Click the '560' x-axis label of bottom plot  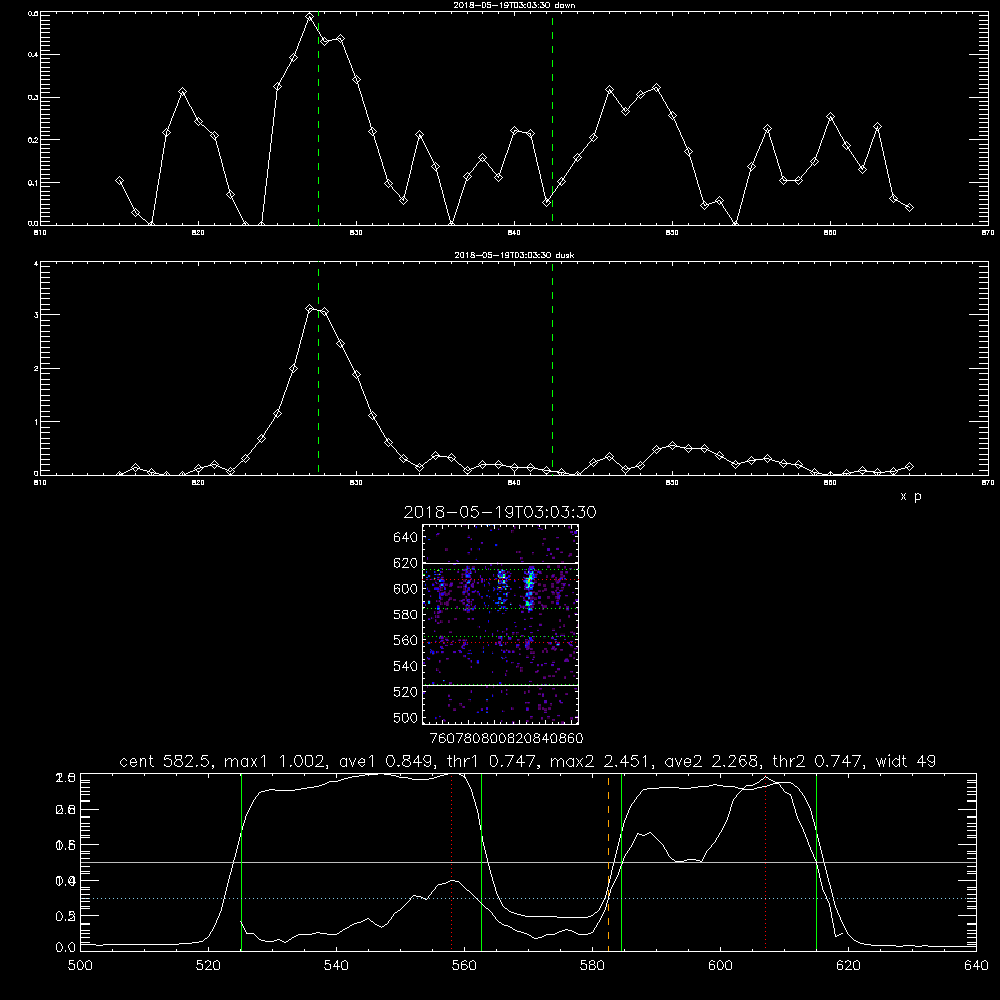click(x=464, y=965)
